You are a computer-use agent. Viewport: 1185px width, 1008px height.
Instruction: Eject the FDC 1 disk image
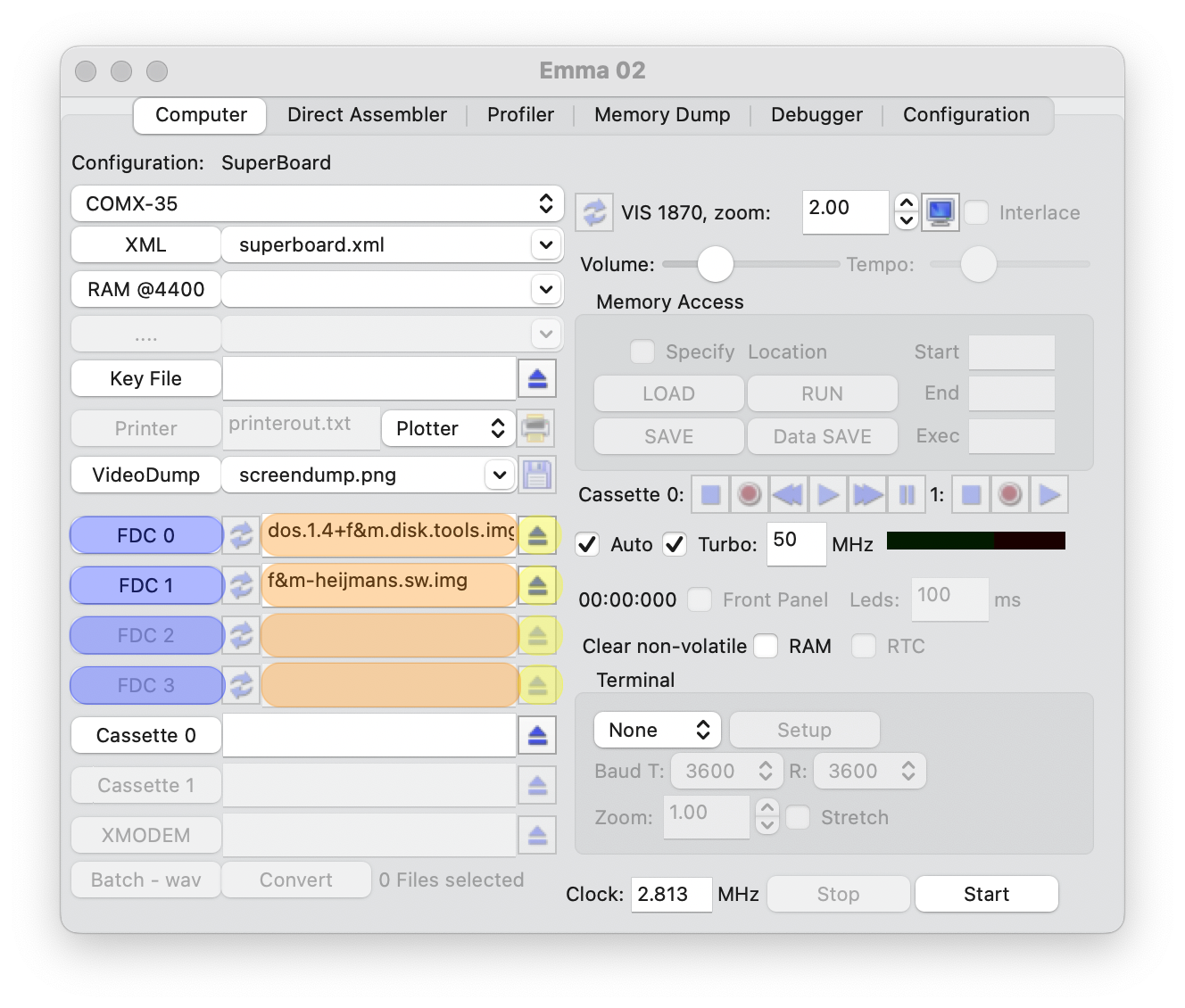coord(537,585)
